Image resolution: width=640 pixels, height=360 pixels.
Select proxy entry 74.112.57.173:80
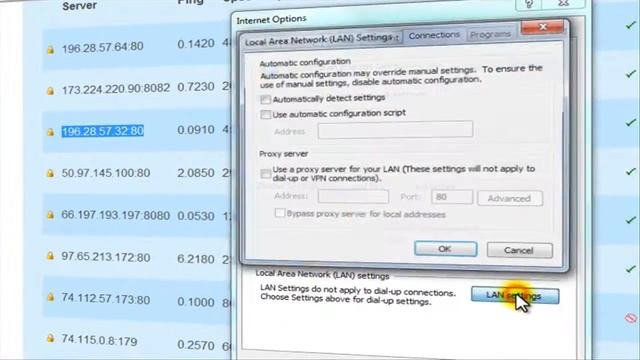(x=106, y=299)
